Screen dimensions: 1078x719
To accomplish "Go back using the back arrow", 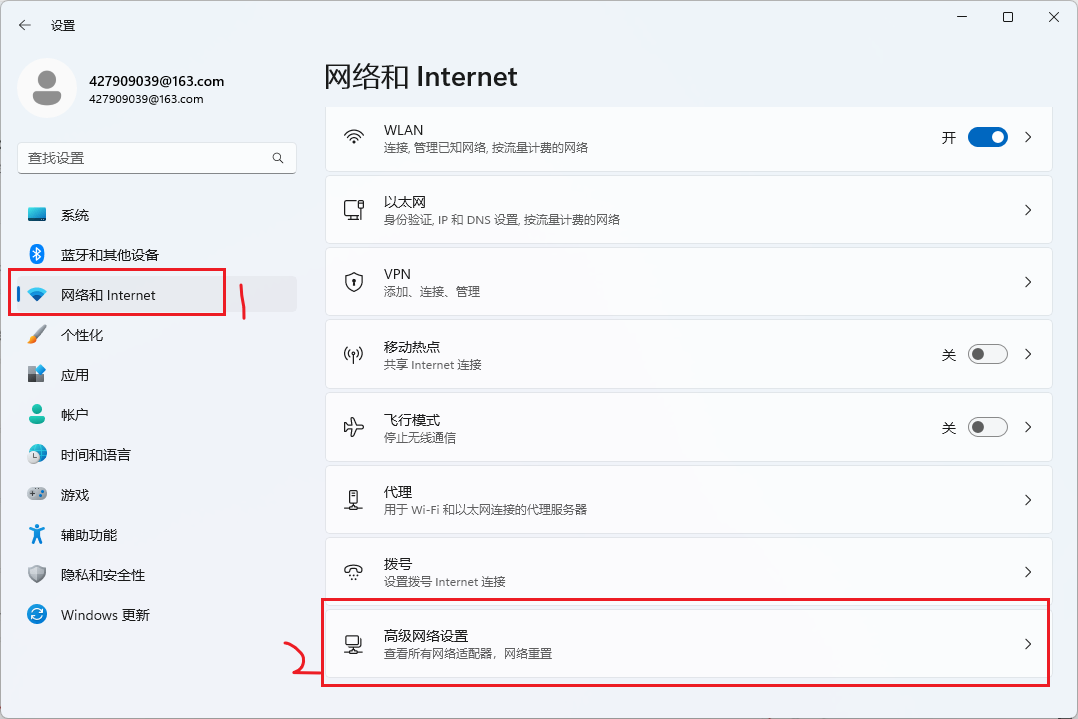I will click(25, 25).
